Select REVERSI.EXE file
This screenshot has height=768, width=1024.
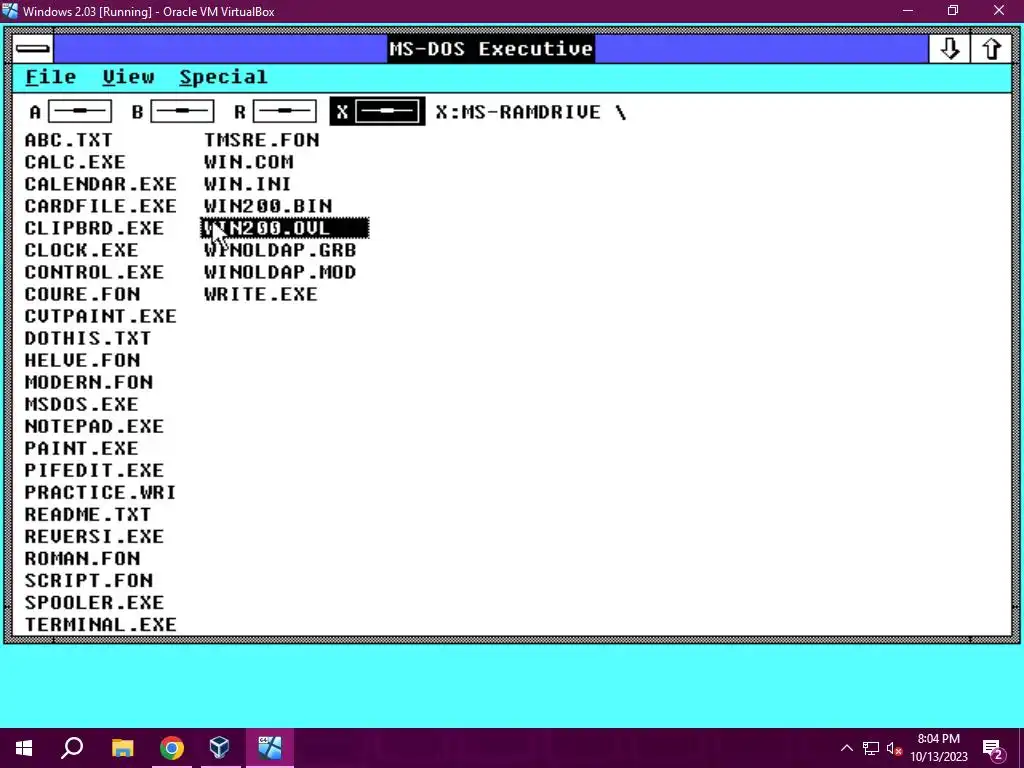tap(94, 537)
